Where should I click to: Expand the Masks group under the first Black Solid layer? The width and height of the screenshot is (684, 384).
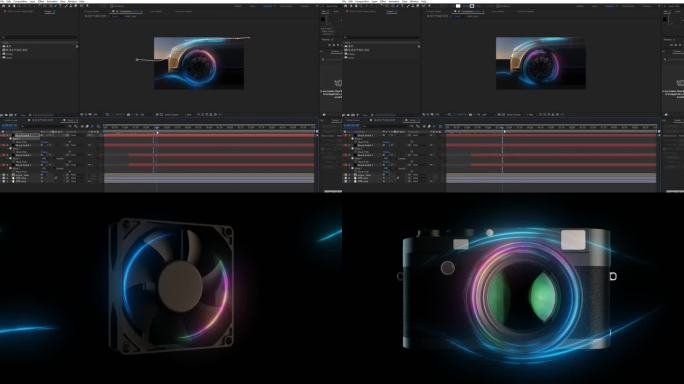[x=10, y=138]
